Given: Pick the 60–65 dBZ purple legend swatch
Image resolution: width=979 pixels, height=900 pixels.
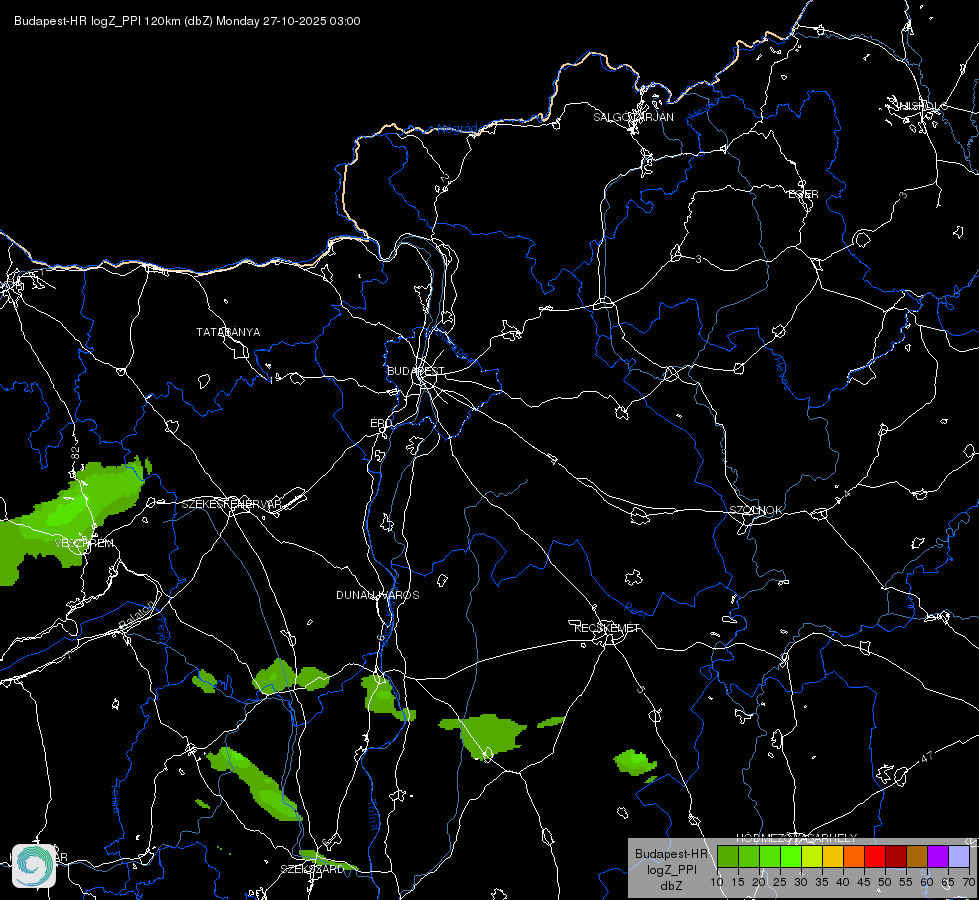Looking at the screenshot, I should click(x=938, y=856).
